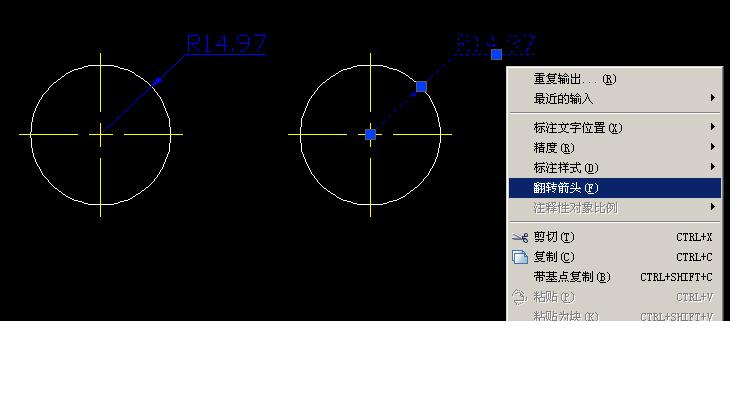Select the blue grip on the right circle's edge
The image size is (730, 400).
(x=421, y=87)
